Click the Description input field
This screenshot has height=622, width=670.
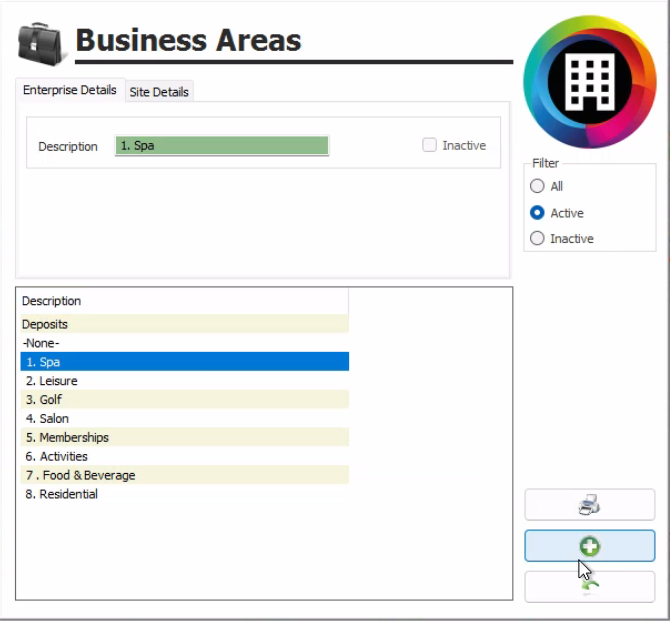(x=222, y=146)
